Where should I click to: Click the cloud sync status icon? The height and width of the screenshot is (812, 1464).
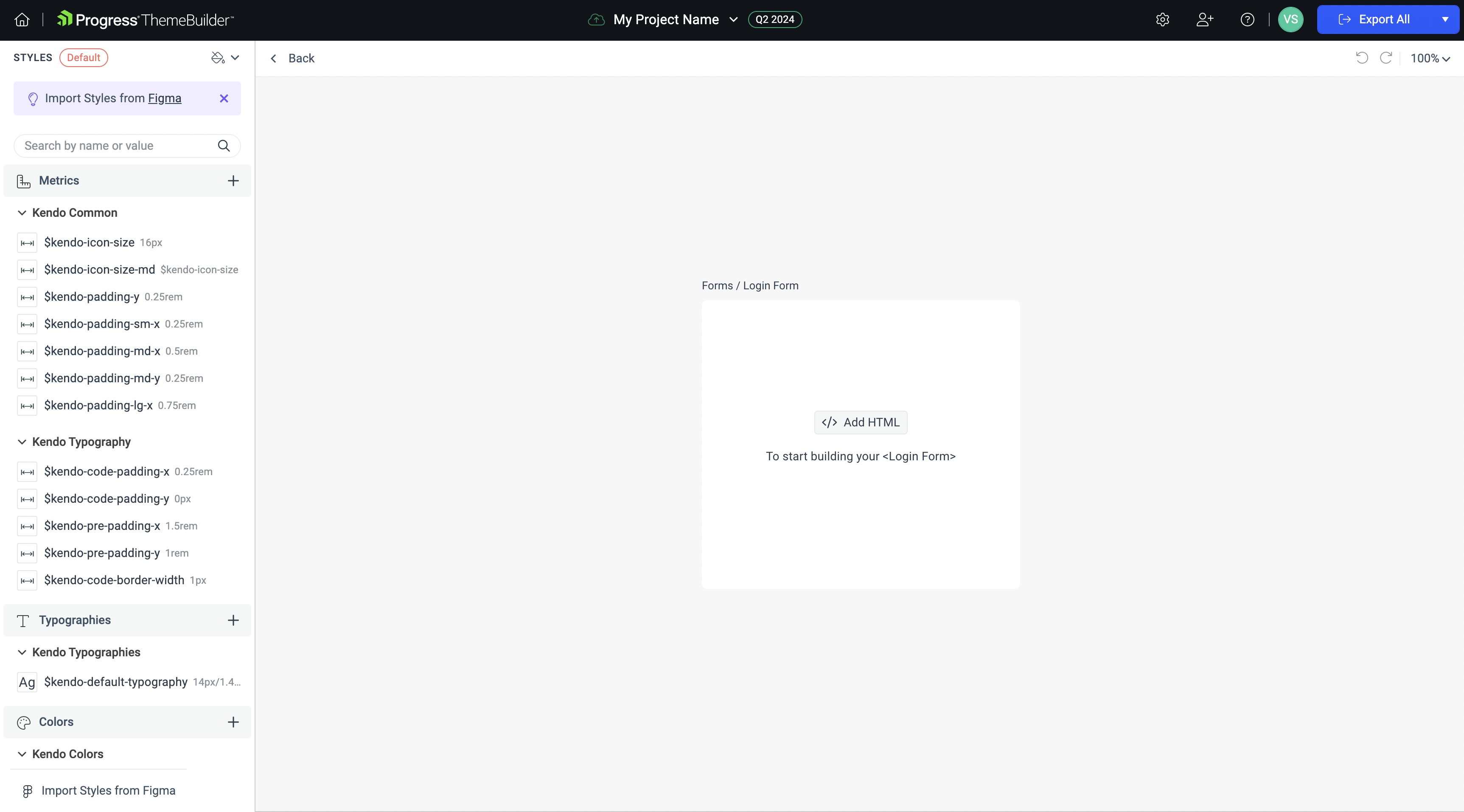596,20
